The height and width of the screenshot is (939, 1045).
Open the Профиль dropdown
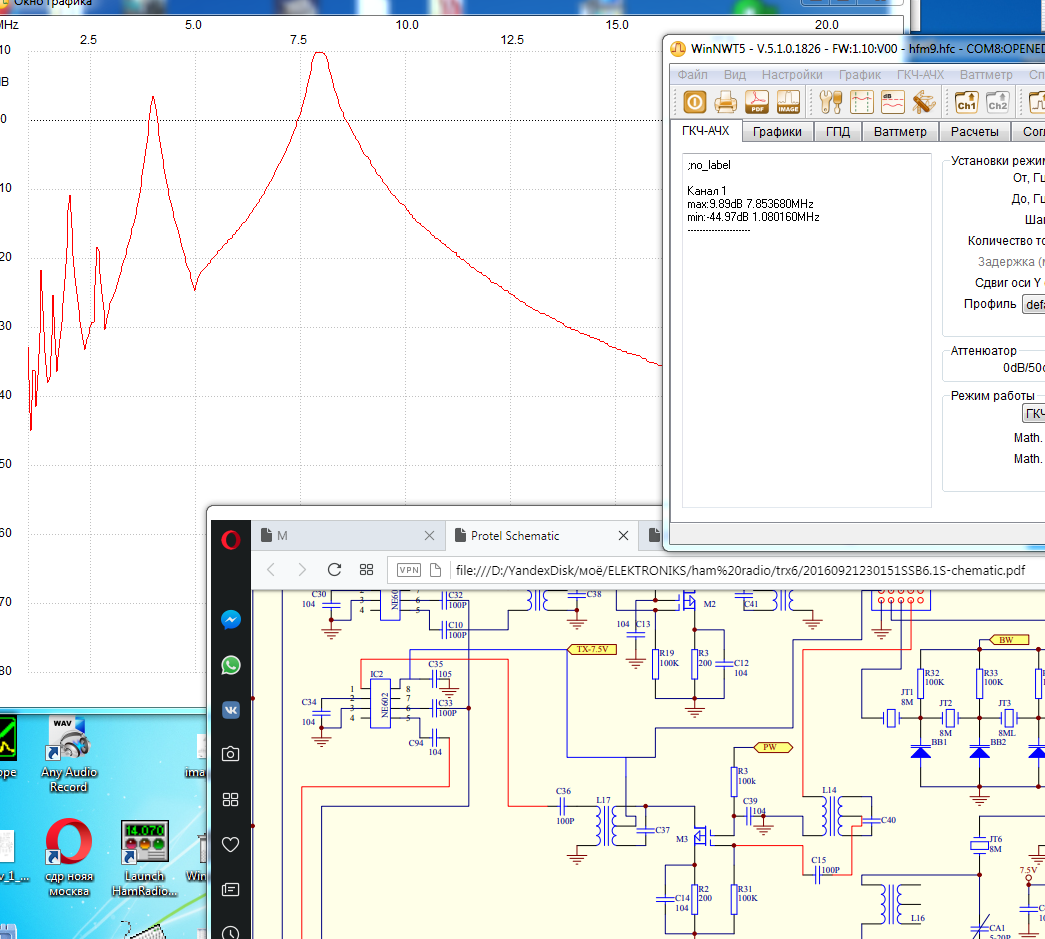(1034, 305)
